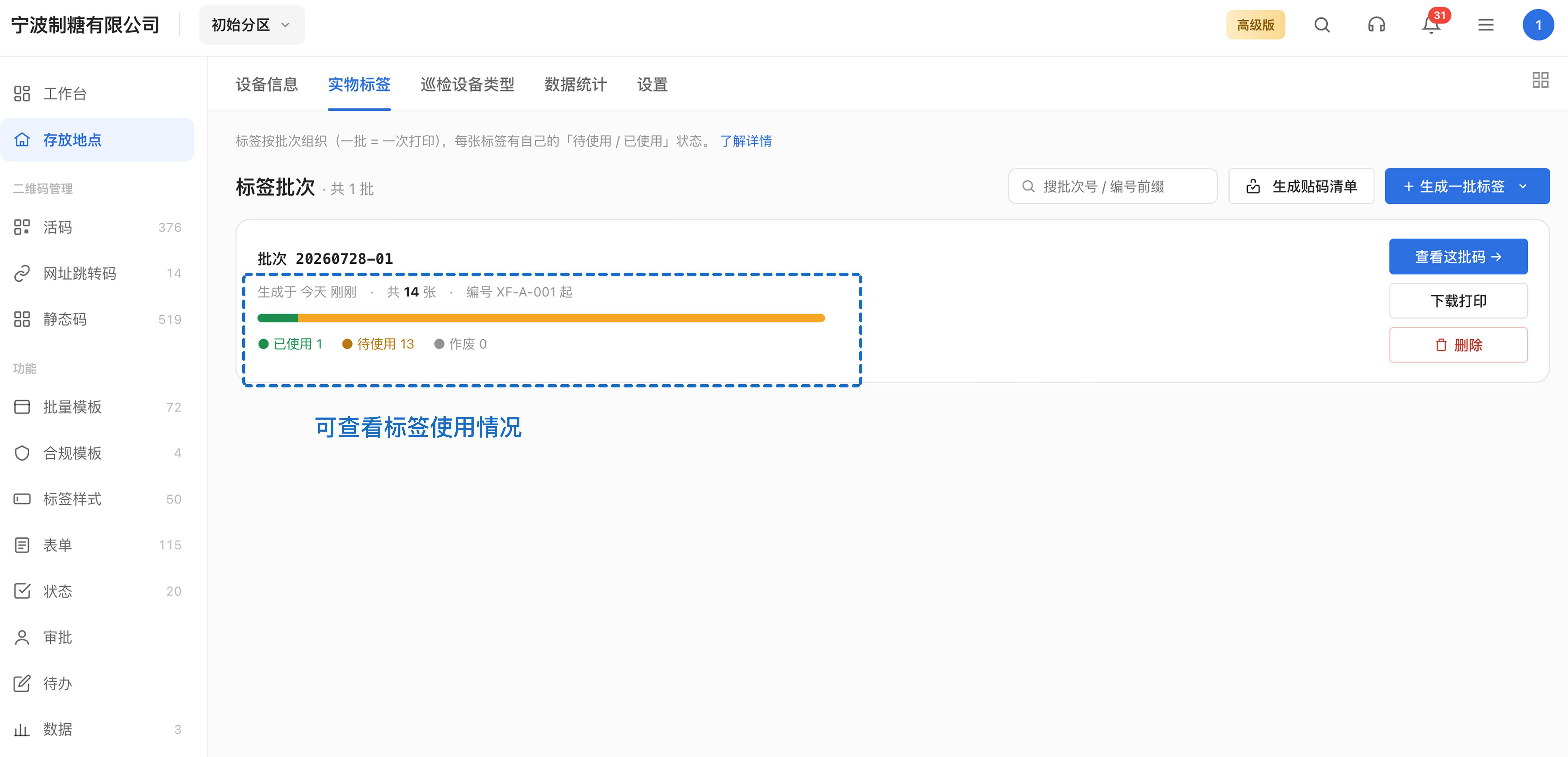Image resolution: width=1568 pixels, height=757 pixels.
Task: Click the share icon on 生成贴码清单
Action: 1253,186
